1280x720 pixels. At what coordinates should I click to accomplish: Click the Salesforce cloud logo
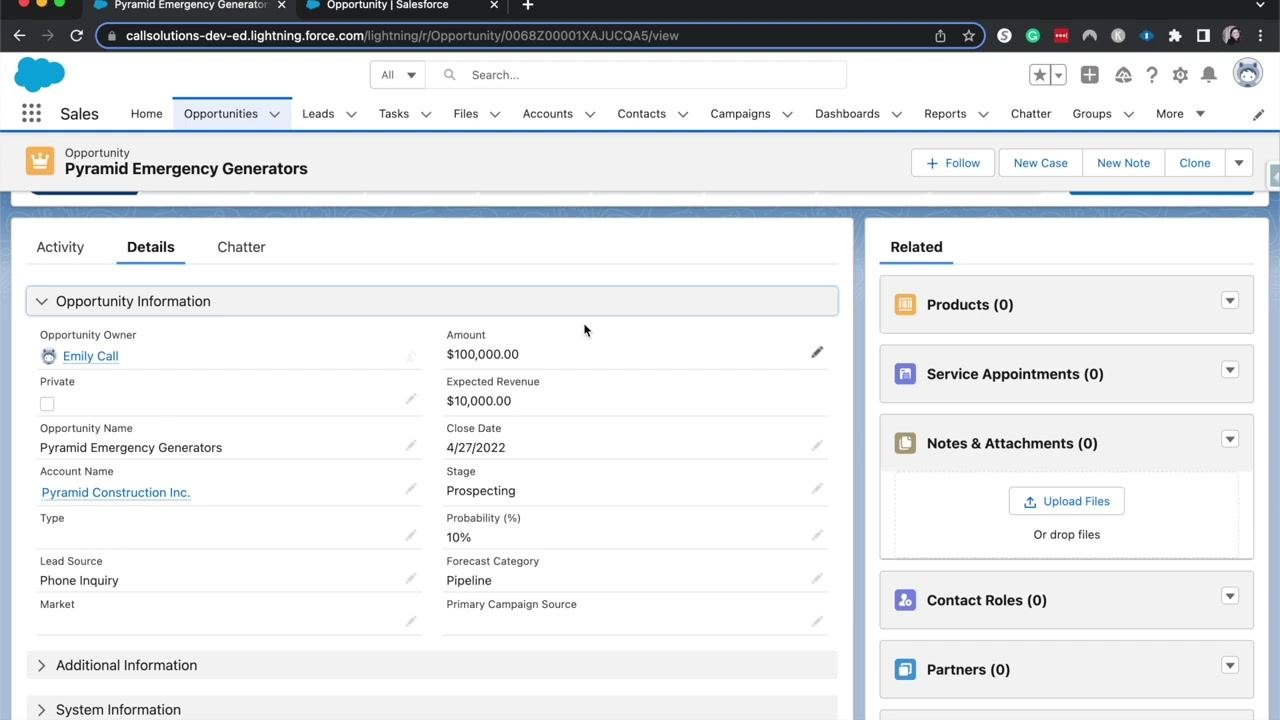pos(40,74)
